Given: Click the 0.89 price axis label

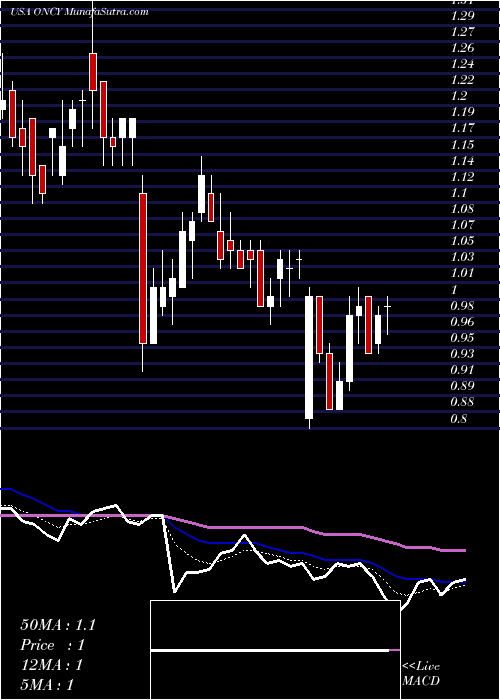Looking at the screenshot, I should point(462,386).
